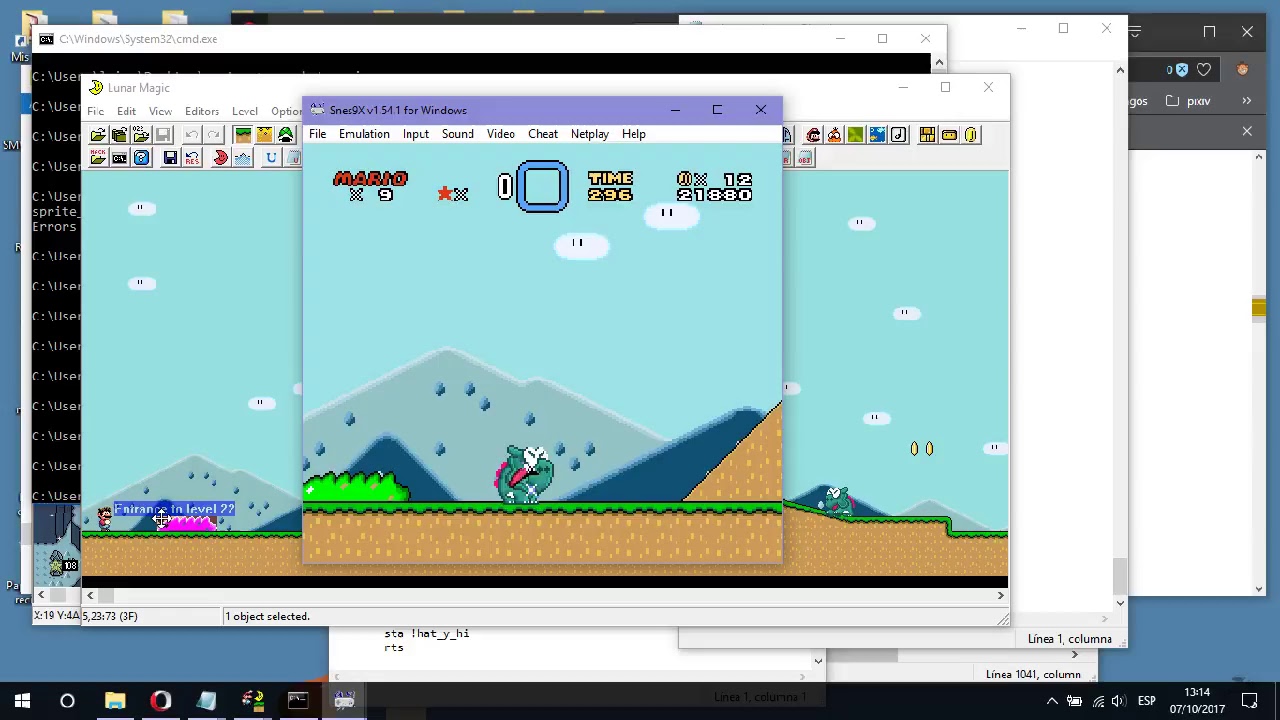
Task: Open the Editors menu in Lunar Magic
Action: click(x=202, y=111)
